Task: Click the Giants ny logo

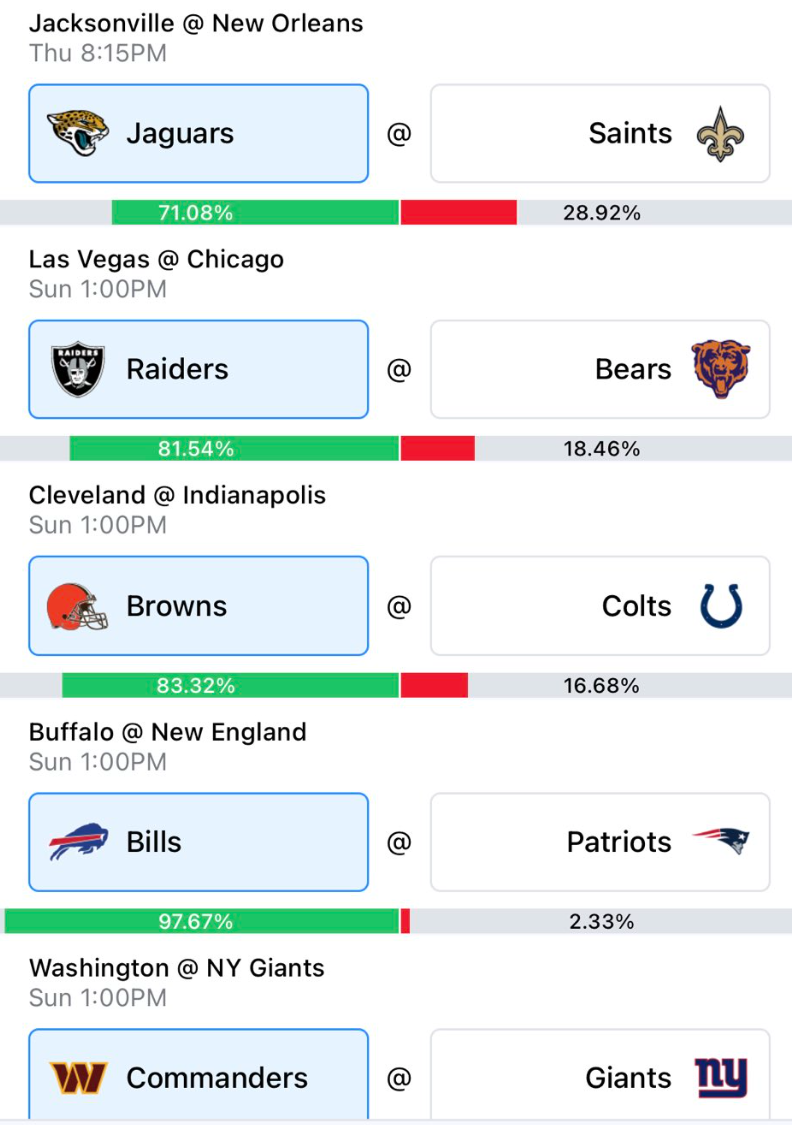Action: (722, 1078)
